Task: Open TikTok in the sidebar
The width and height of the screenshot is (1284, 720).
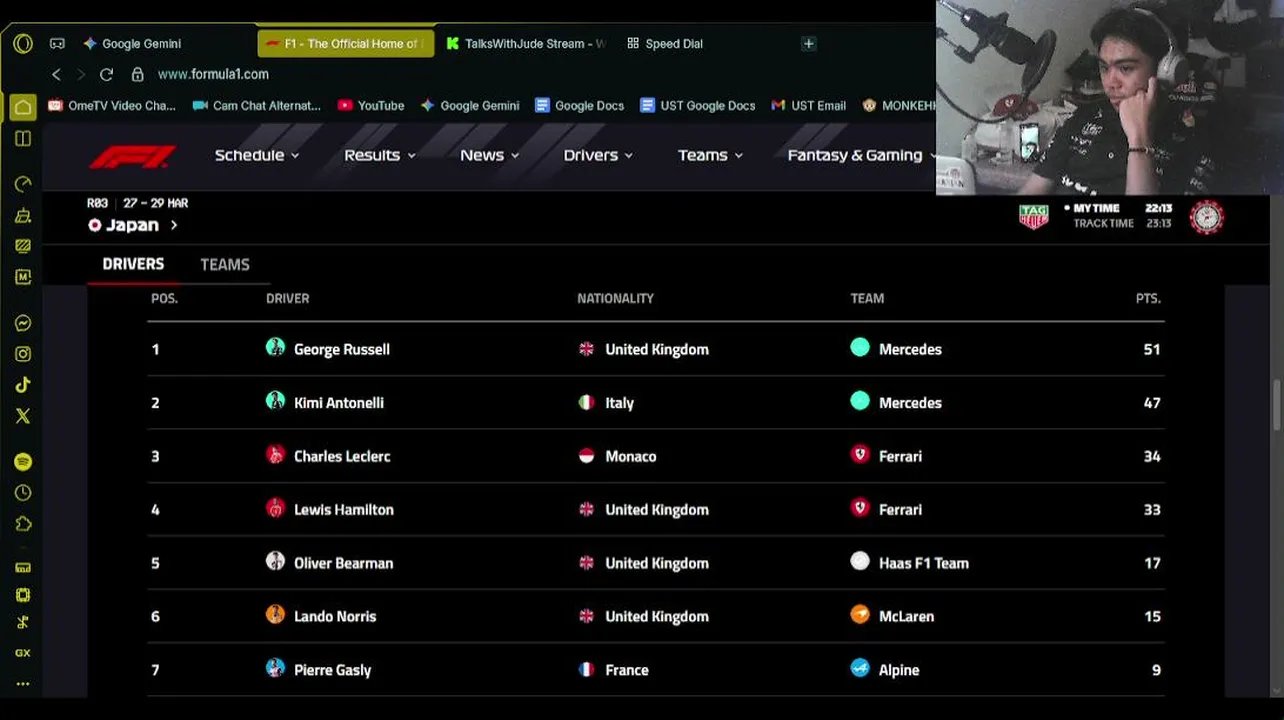Action: tap(23, 385)
